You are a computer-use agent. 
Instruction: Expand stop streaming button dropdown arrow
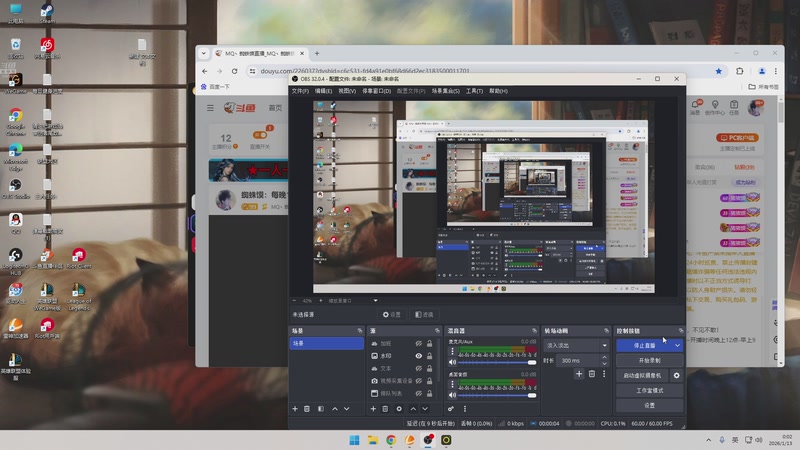(x=677, y=345)
